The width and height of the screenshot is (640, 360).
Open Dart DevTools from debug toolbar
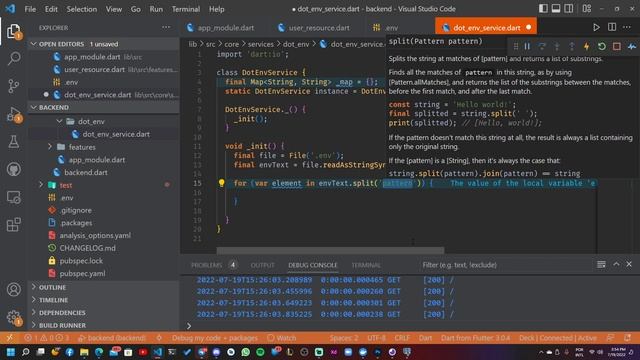pos(632,47)
